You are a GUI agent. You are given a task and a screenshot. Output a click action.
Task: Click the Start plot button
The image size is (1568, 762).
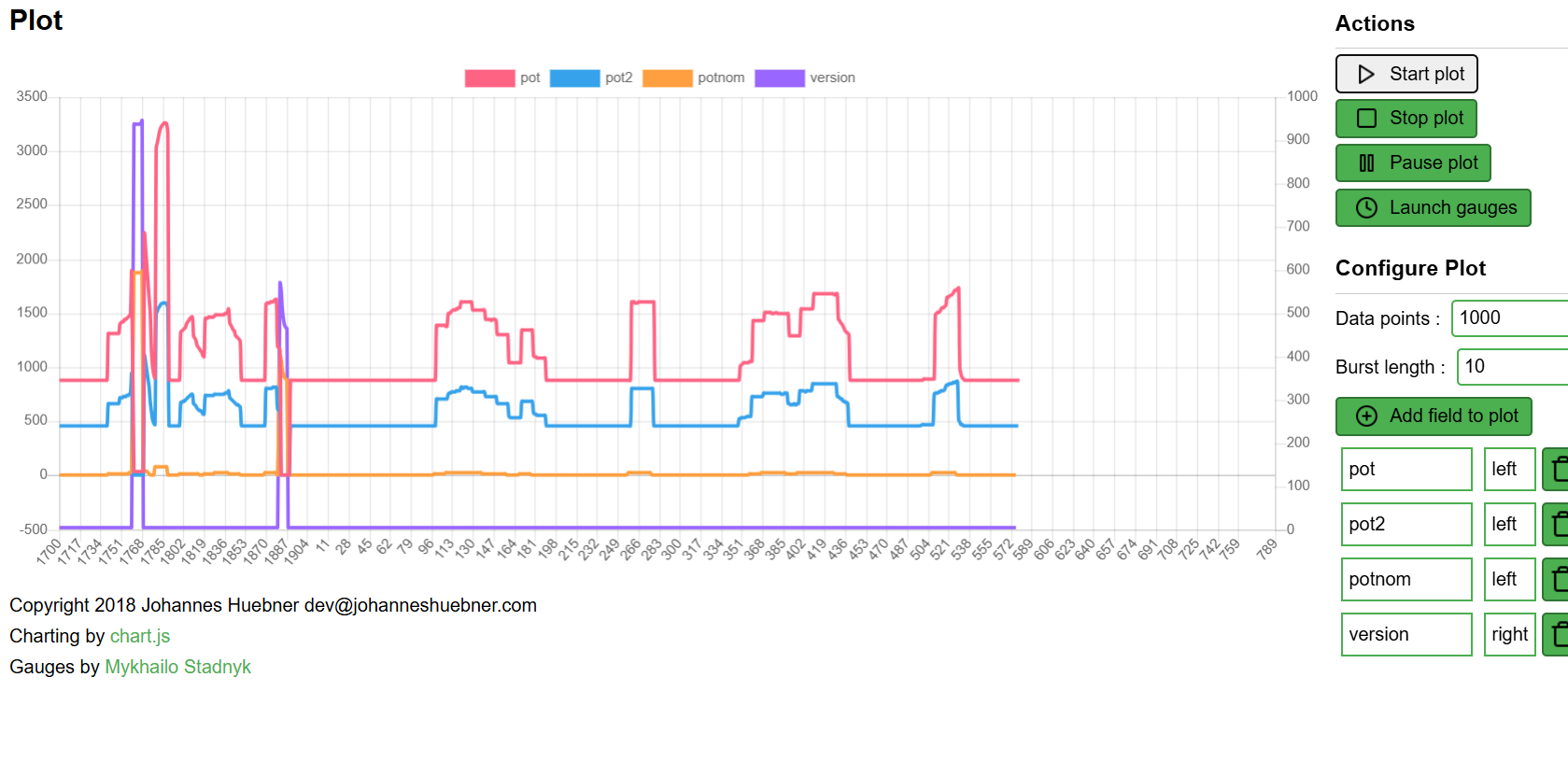tap(1406, 74)
